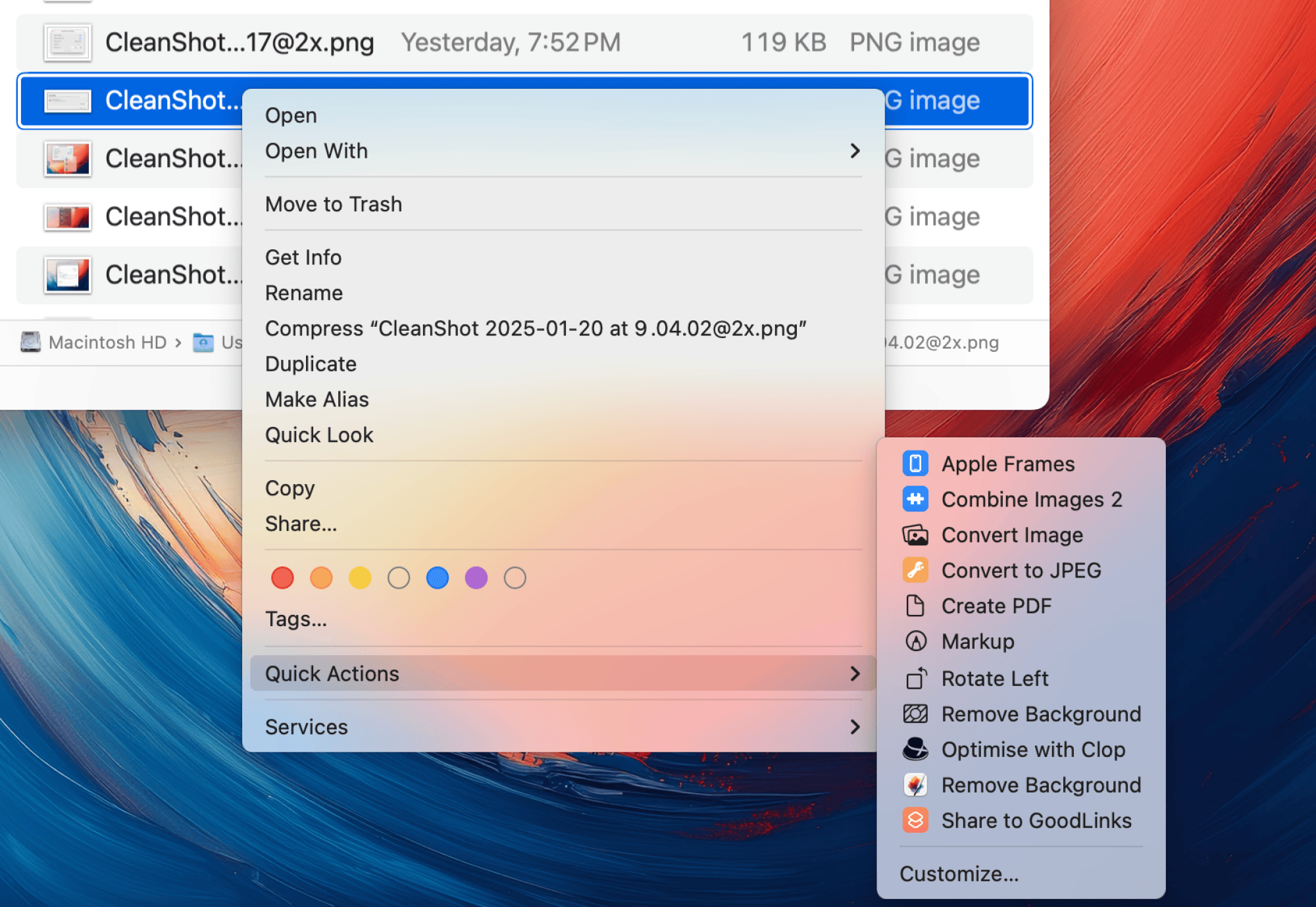Click the colorful Remove Background app icon above Share to GoodLinks

(x=915, y=785)
